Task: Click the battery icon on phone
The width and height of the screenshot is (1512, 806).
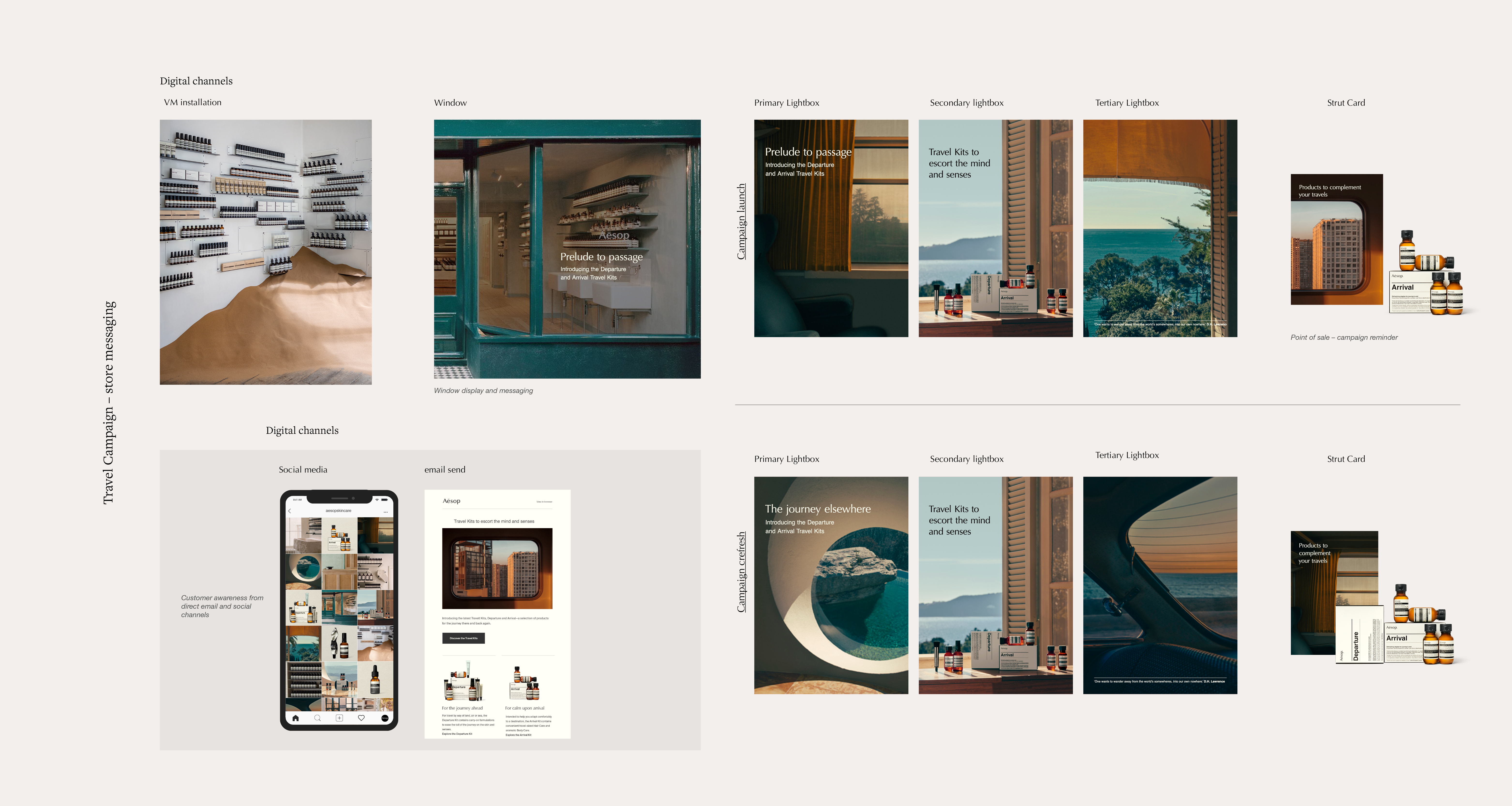Action: pos(384,500)
